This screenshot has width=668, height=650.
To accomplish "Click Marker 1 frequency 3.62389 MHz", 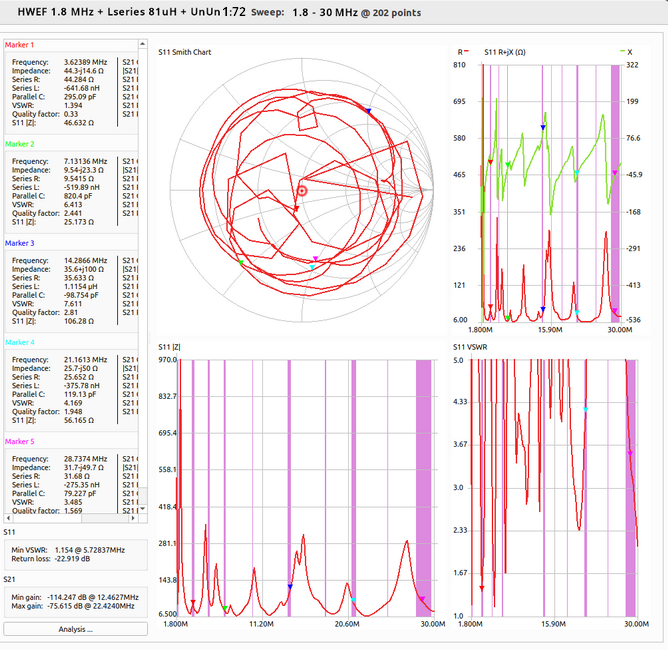I will tap(86, 62).
